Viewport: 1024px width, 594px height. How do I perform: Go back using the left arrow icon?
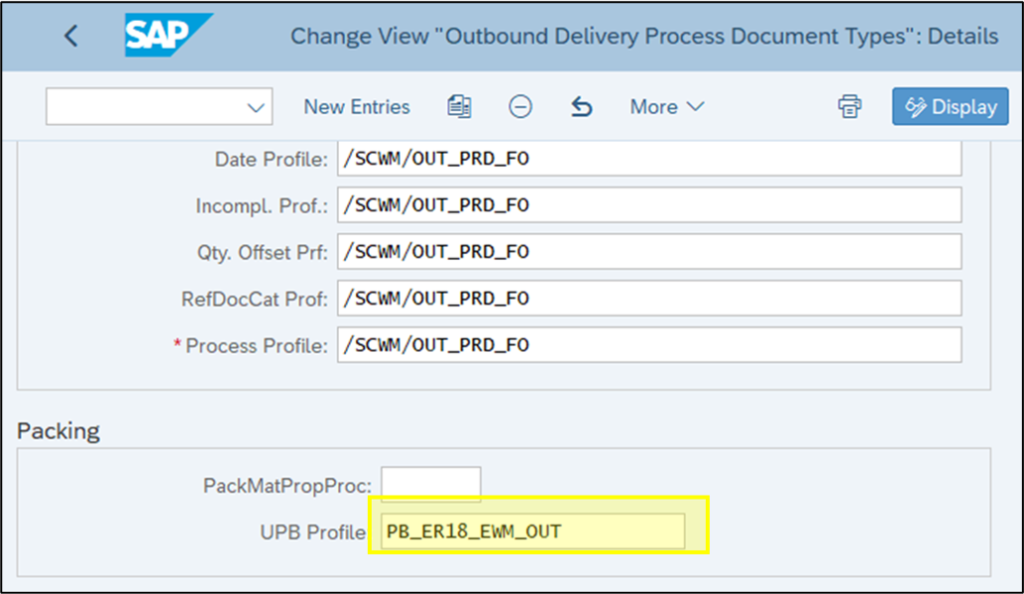coord(71,36)
